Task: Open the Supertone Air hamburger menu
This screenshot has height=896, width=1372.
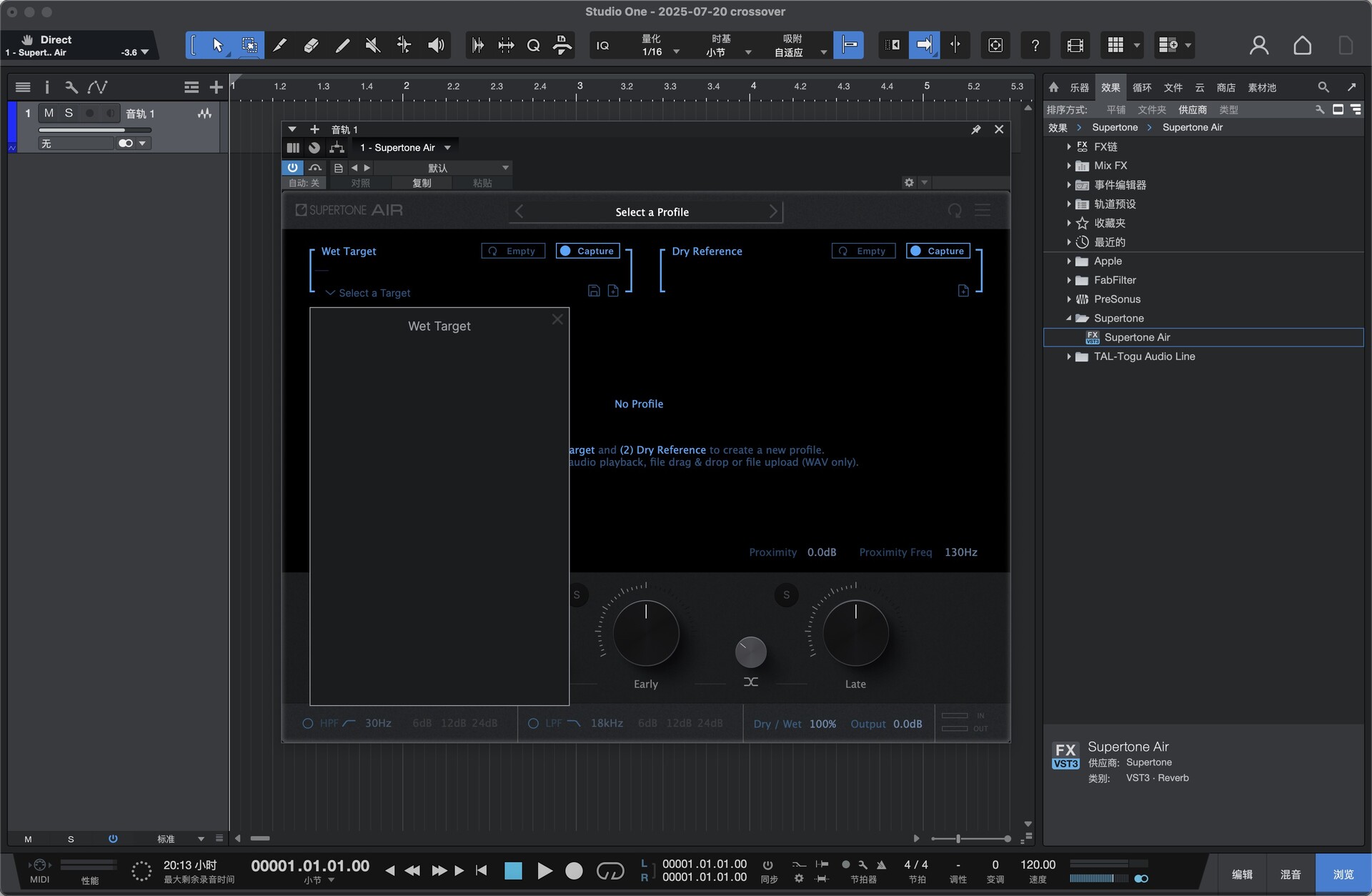Action: click(983, 210)
